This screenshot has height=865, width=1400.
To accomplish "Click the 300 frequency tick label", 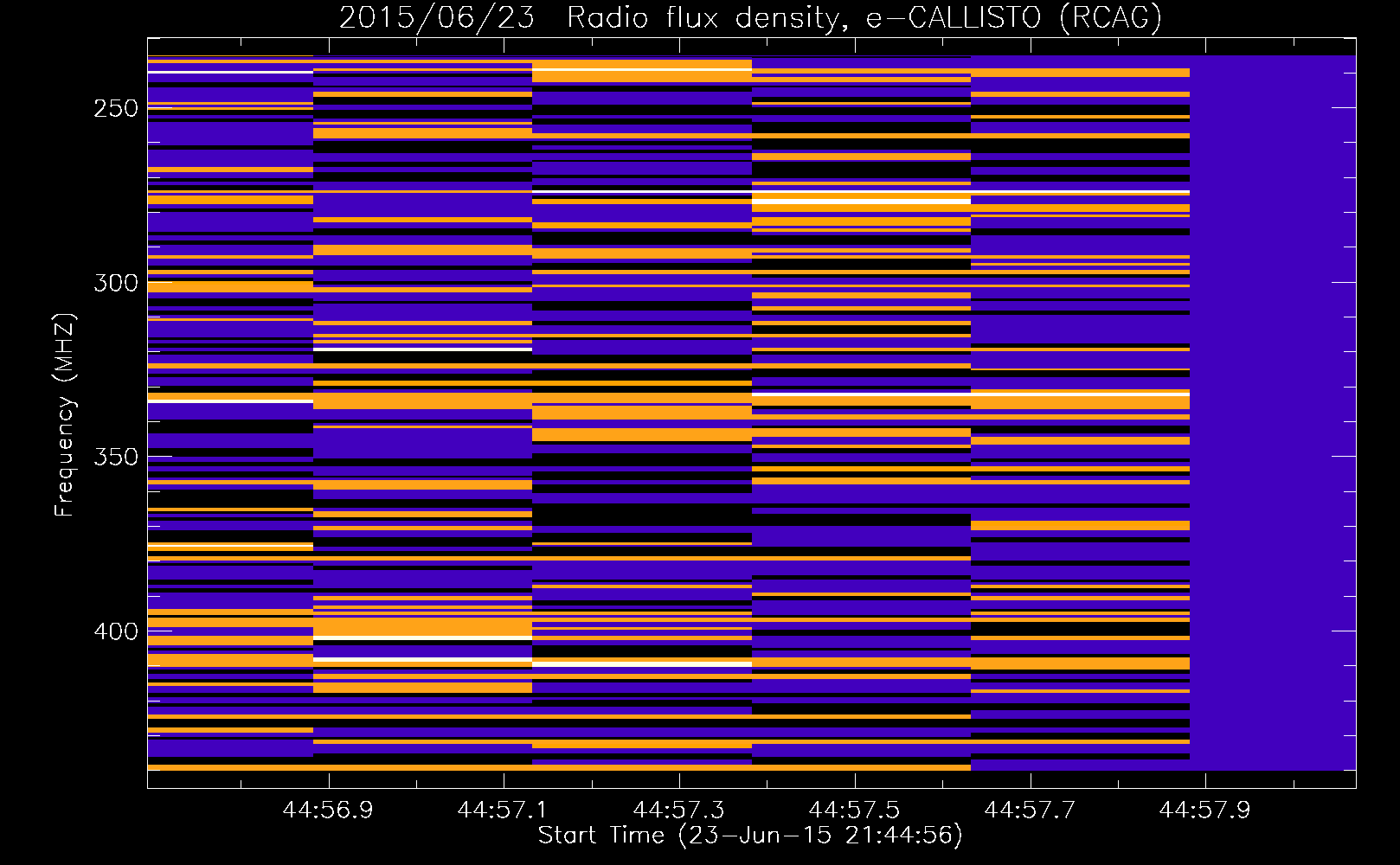I will pyautogui.click(x=116, y=283).
